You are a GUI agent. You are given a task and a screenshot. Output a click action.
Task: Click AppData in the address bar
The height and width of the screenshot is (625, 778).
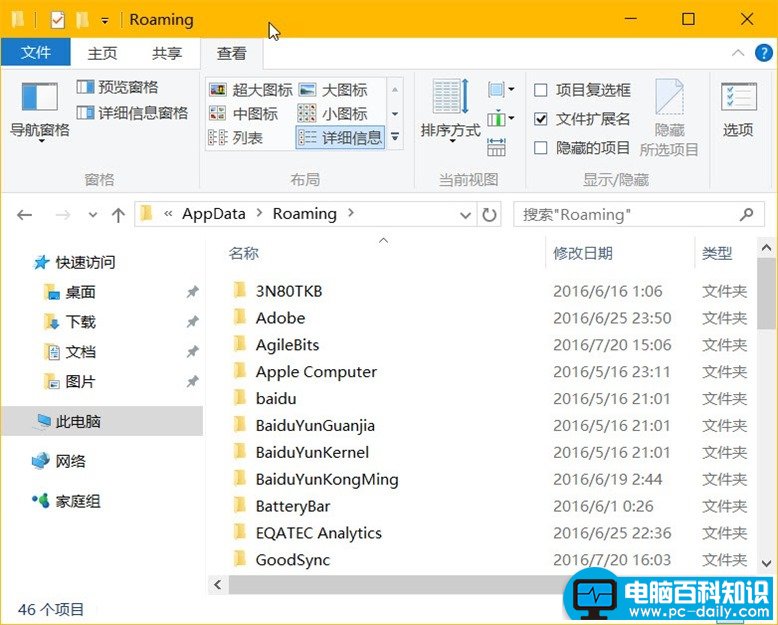pyautogui.click(x=214, y=214)
